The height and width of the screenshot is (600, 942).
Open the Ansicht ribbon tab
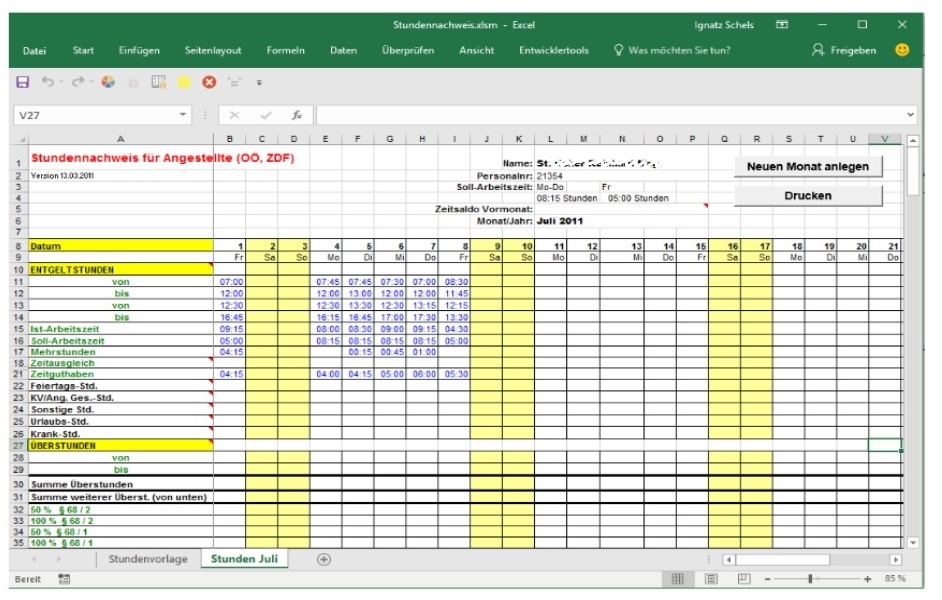(x=476, y=50)
